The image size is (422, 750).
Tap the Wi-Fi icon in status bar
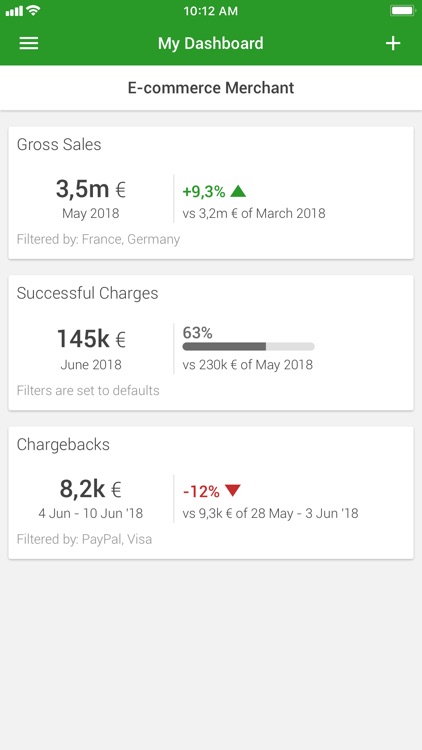tap(33, 11)
